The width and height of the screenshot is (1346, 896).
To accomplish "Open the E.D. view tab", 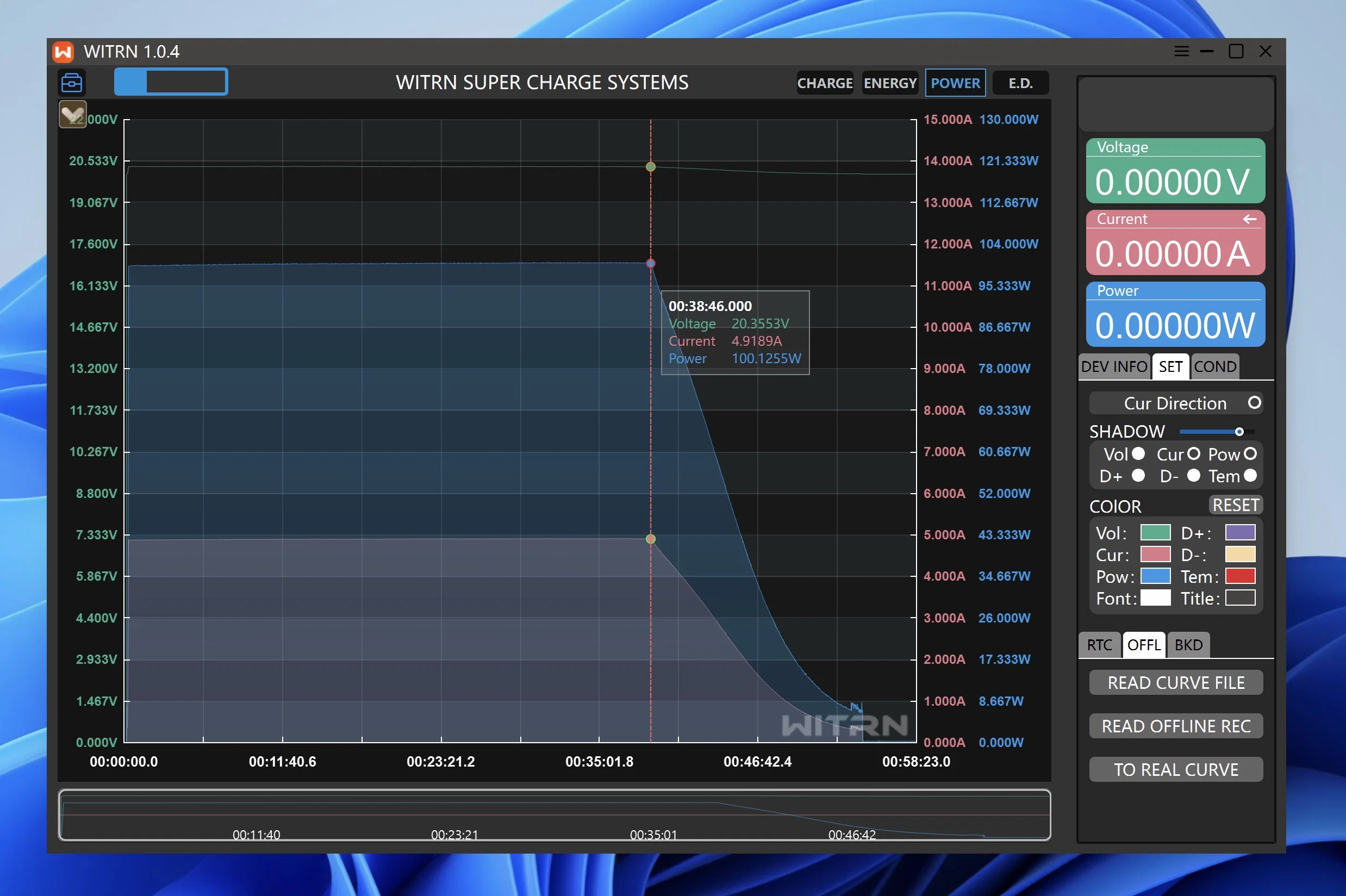I will [x=1020, y=83].
